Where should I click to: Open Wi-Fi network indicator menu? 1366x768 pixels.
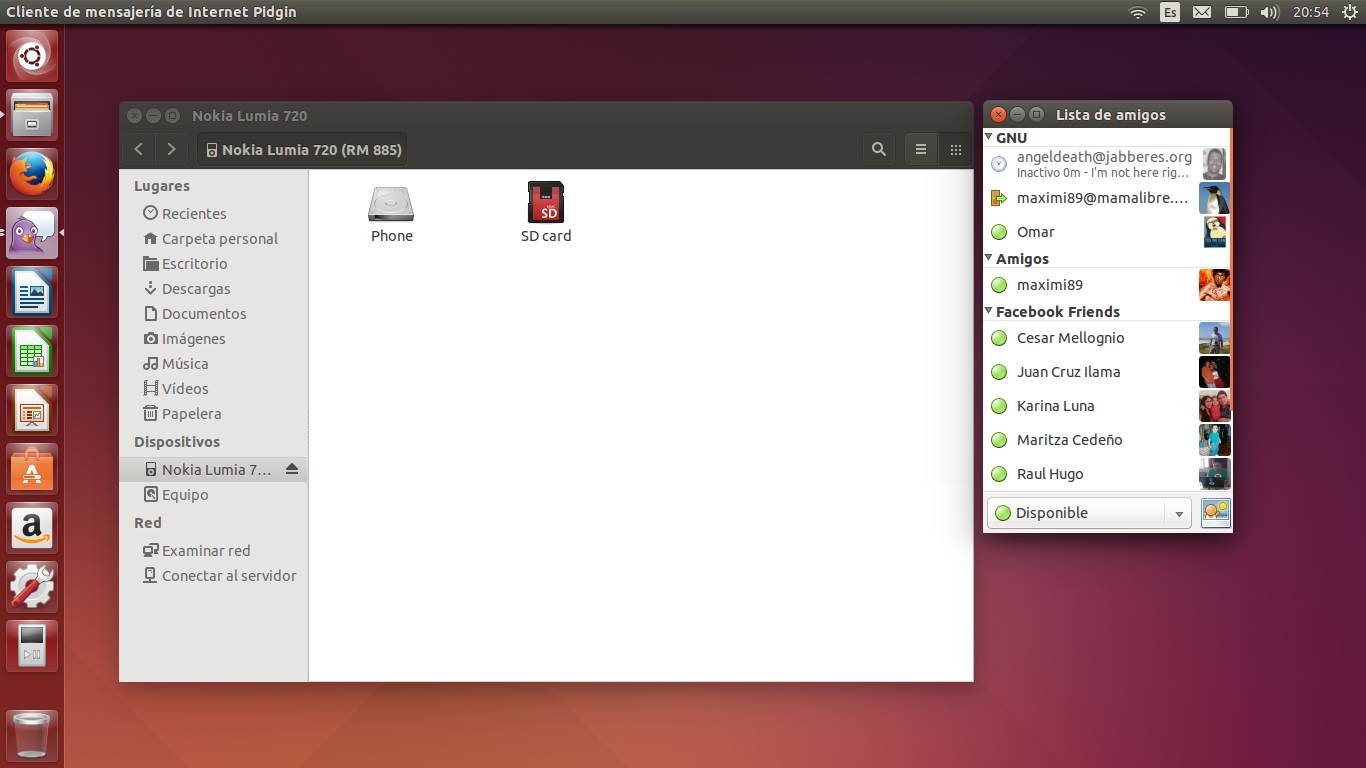(1138, 12)
